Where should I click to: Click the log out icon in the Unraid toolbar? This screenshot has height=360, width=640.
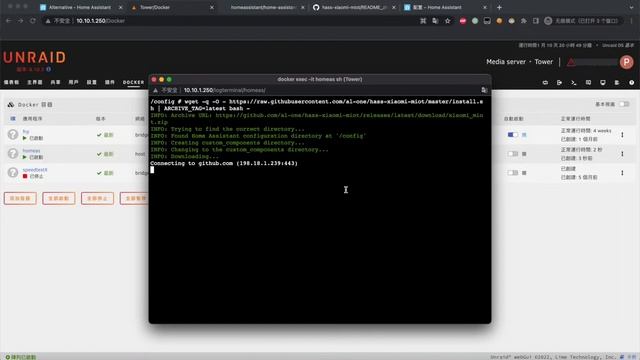(x=559, y=82)
